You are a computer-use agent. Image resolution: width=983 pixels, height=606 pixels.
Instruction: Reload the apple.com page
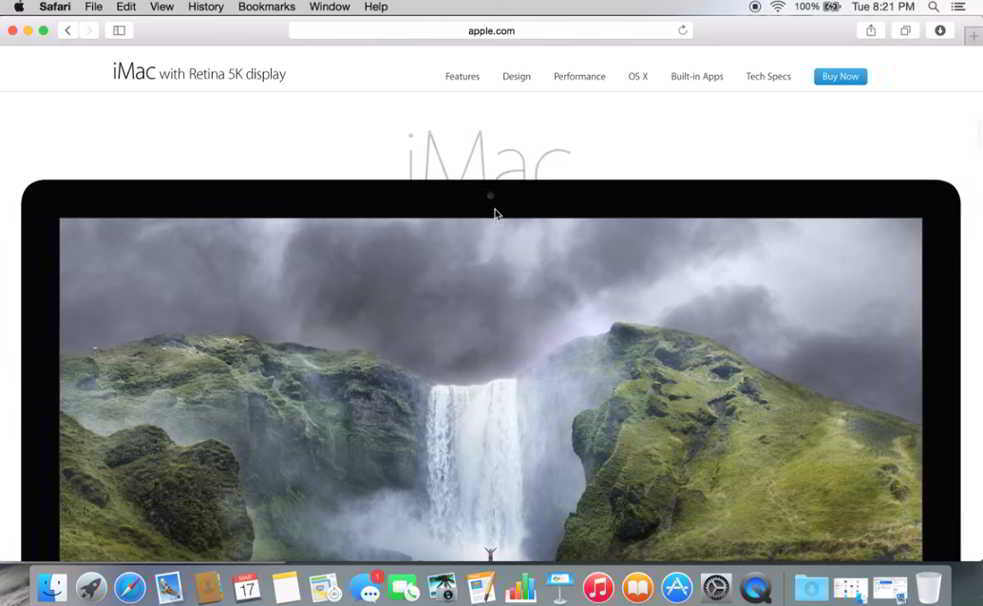click(683, 30)
